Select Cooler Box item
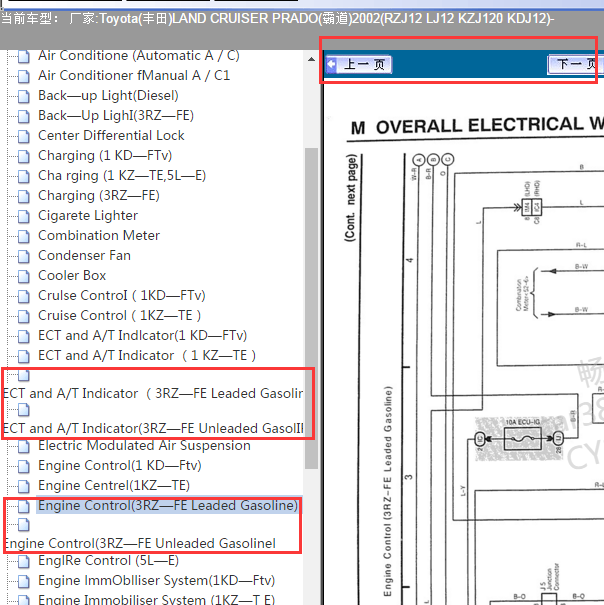This screenshot has height=605, width=604. click(x=72, y=276)
